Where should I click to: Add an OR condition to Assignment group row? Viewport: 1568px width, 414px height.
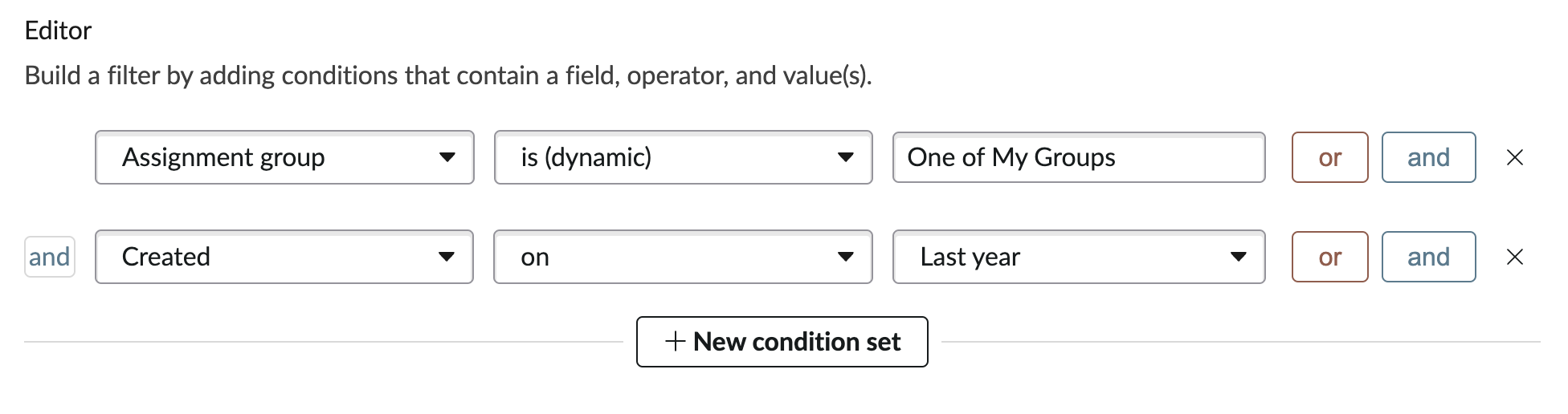coord(1329,157)
